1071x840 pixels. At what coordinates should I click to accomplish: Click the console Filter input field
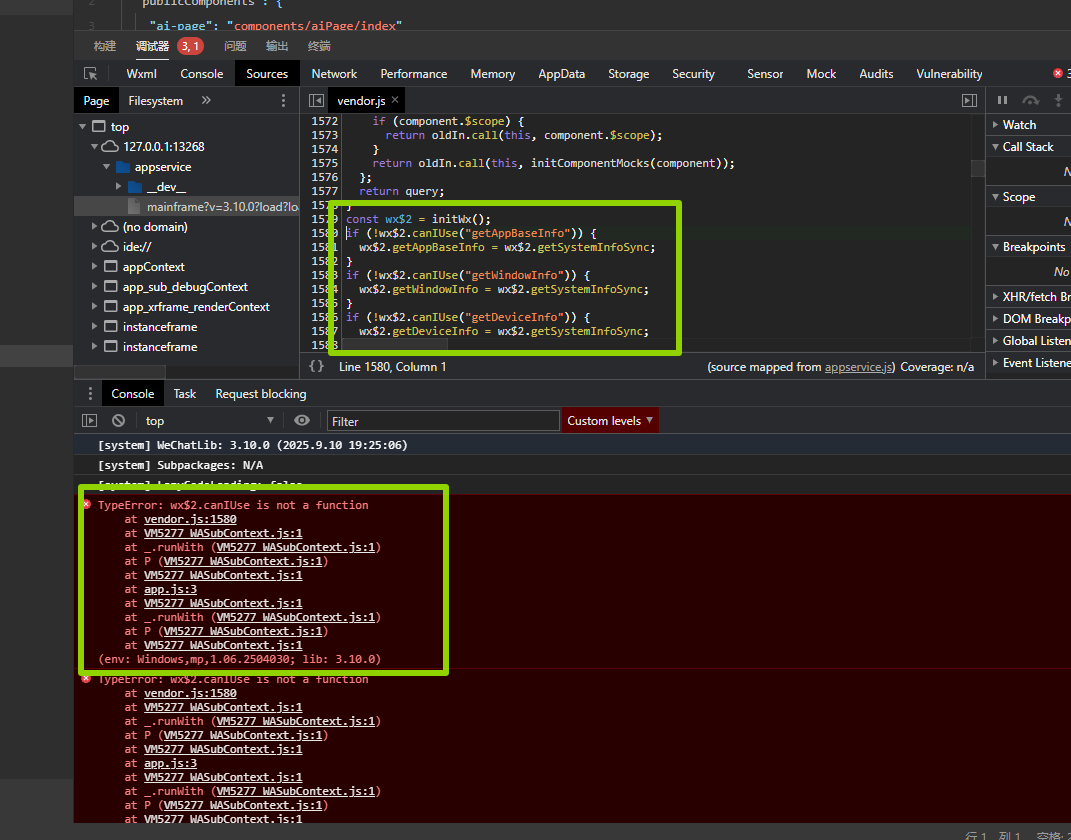443,421
